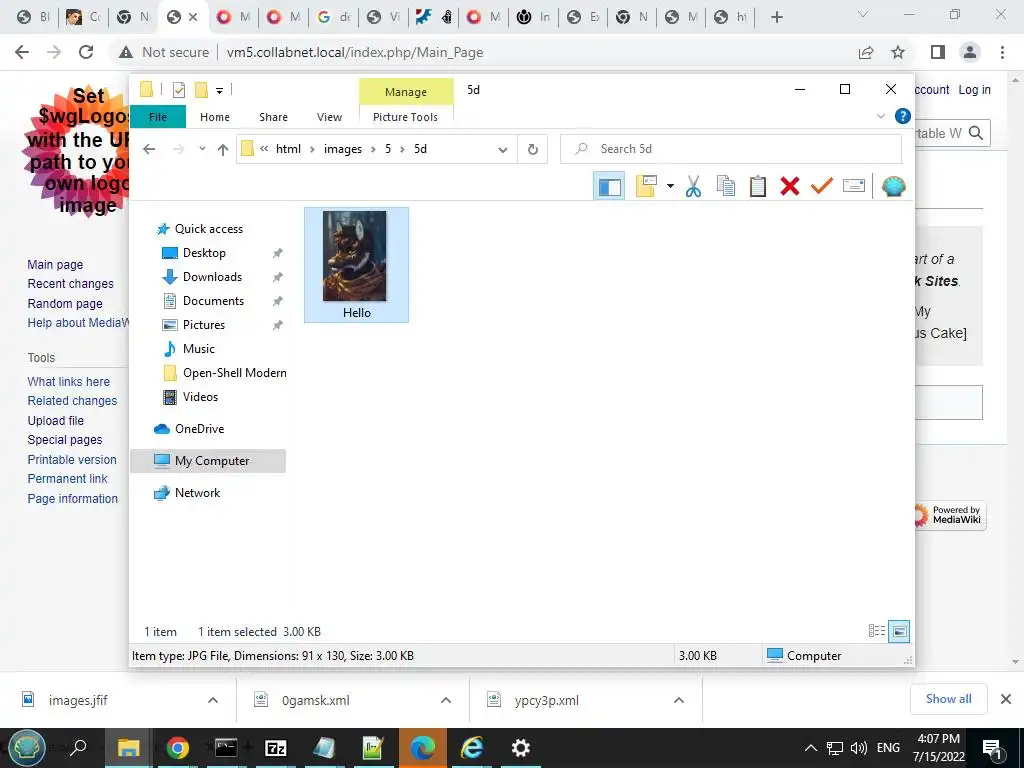Viewport: 1024px width, 768px height.
Task: Open 7-Zip from the taskbar
Action: (276, 748)
